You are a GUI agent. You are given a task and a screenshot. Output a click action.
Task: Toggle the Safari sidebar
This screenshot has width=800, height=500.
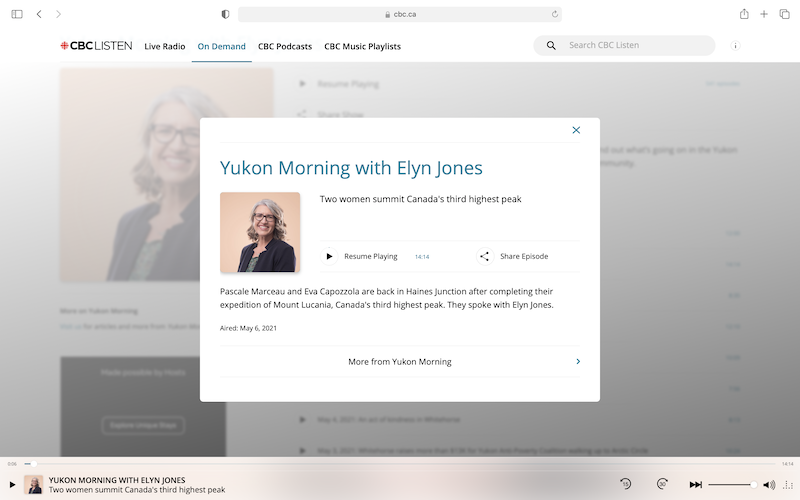click(x=17, y=14)
